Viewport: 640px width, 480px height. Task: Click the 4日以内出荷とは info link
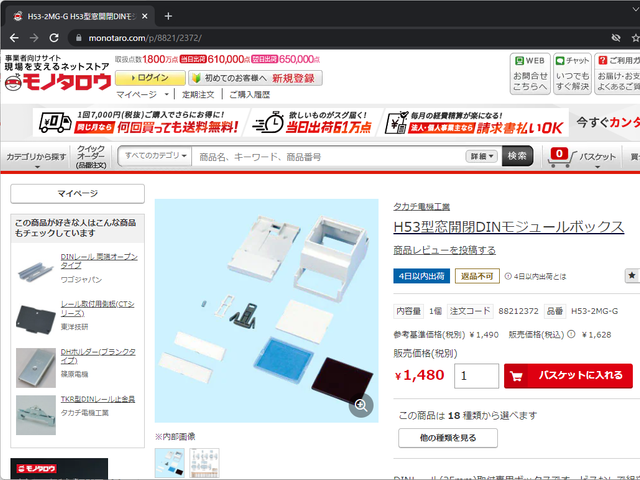tap(535, 276)
